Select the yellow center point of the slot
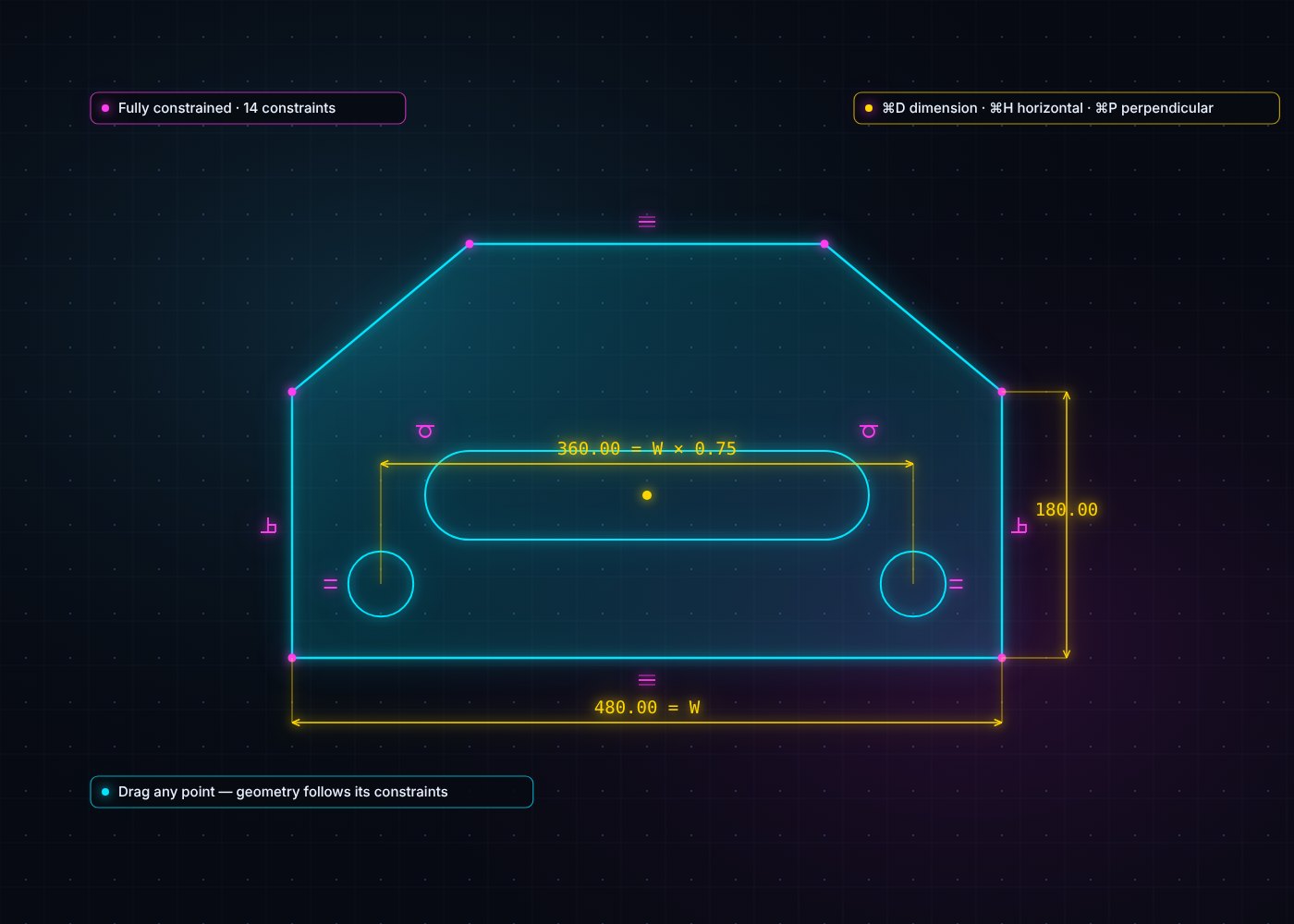Viewport: 1294px width, 924px height. tap(647, 495)
